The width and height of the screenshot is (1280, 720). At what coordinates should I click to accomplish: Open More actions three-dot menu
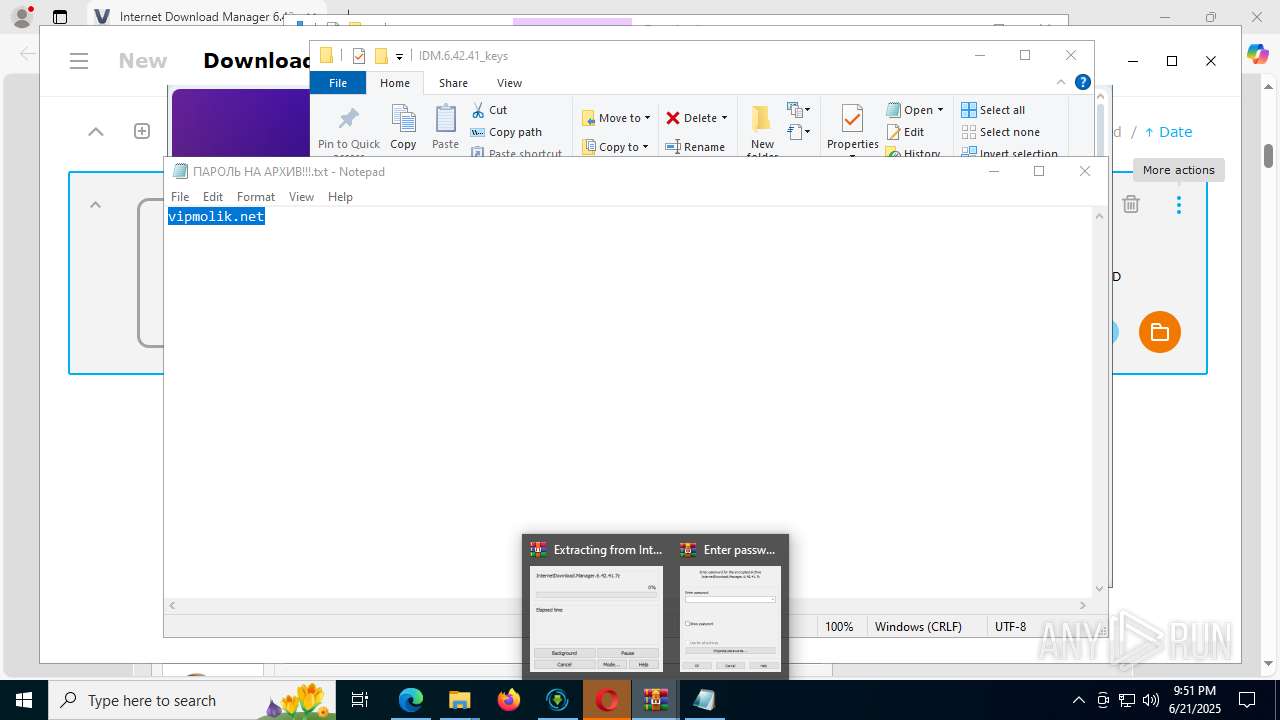(x=1179, y=204)
